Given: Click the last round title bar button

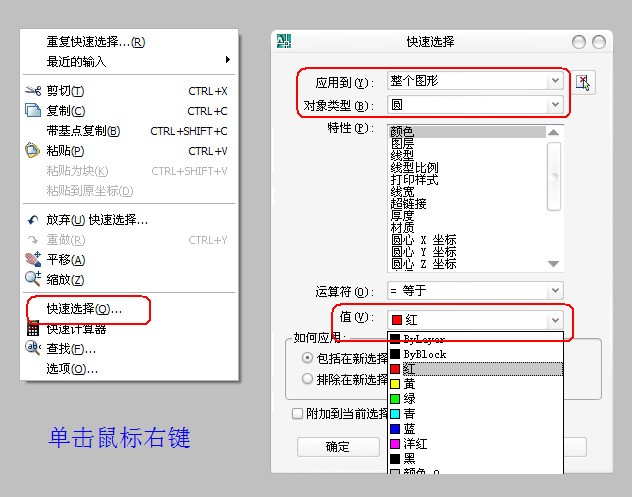Looking at the screenshot, I should point(599,42).
